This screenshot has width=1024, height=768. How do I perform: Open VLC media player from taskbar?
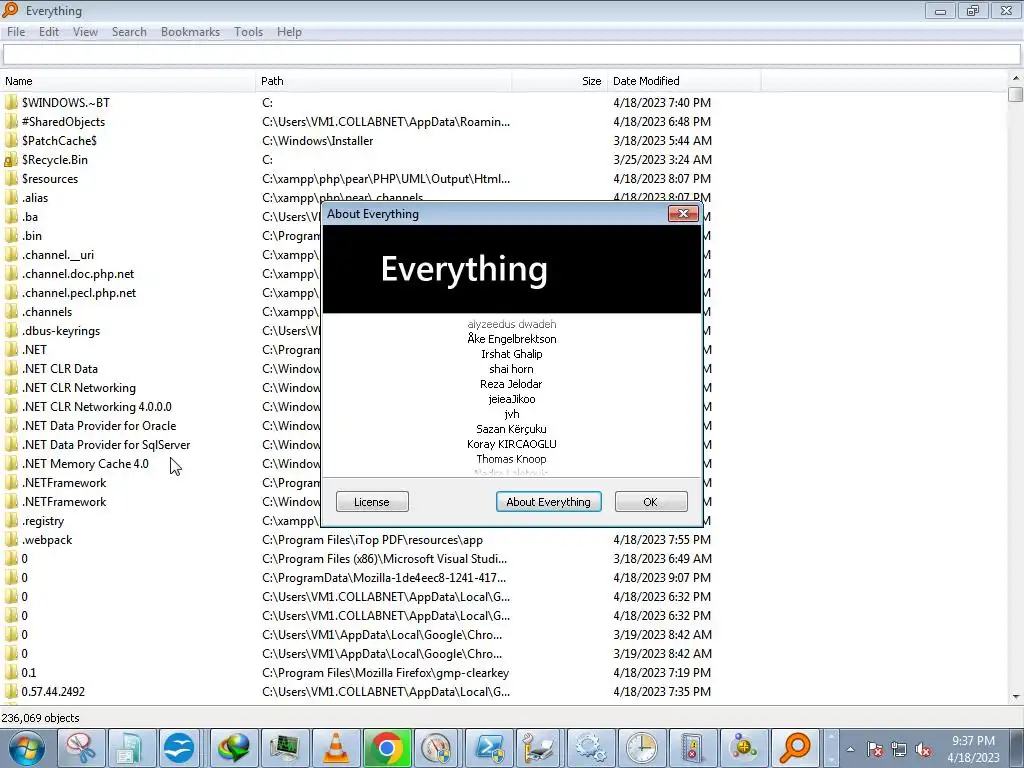pos(336,748)
